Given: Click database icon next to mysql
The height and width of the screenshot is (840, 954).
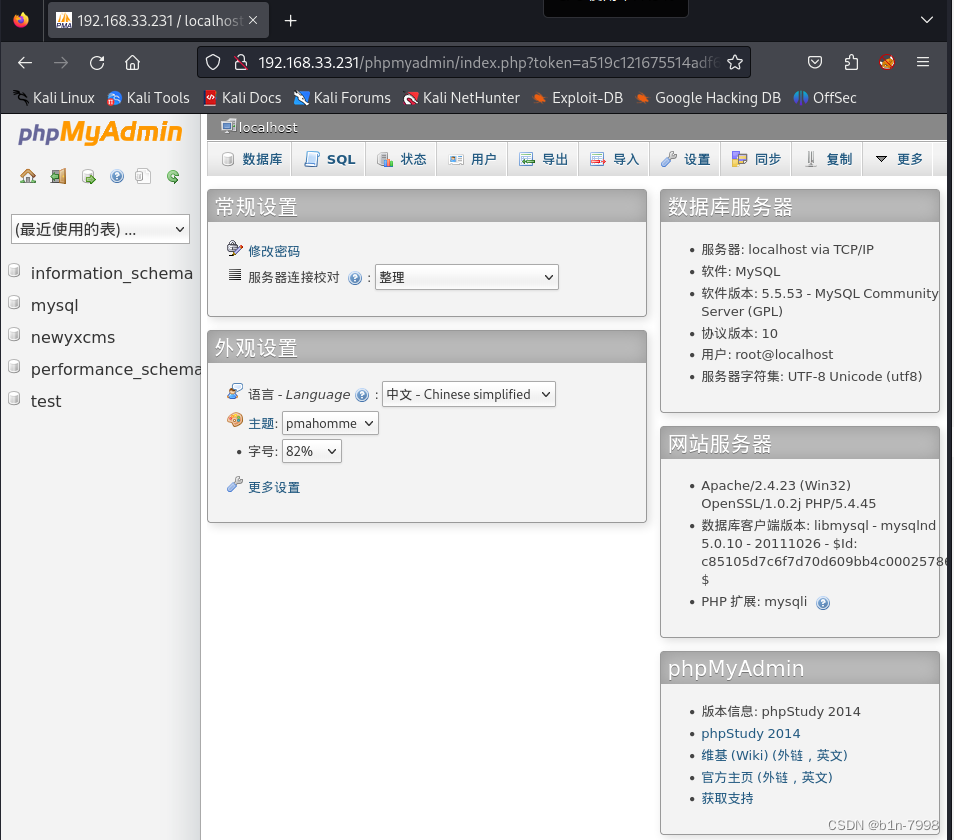Looking at the screenshot, I should point(14,303).
